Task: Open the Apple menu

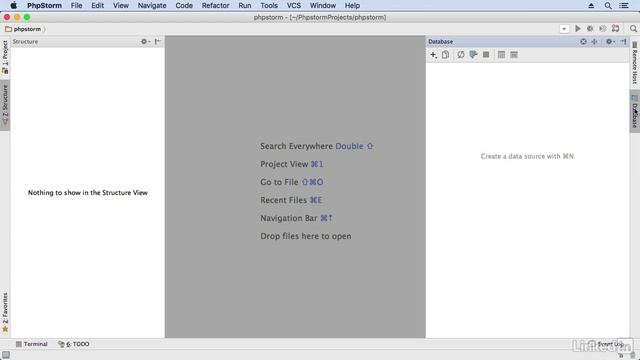Action: (x=13, y=5)
